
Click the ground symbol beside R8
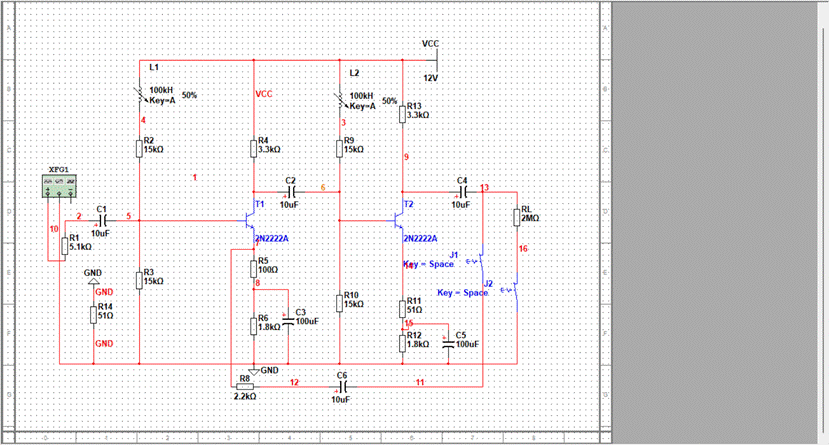(x=254, y=371)
